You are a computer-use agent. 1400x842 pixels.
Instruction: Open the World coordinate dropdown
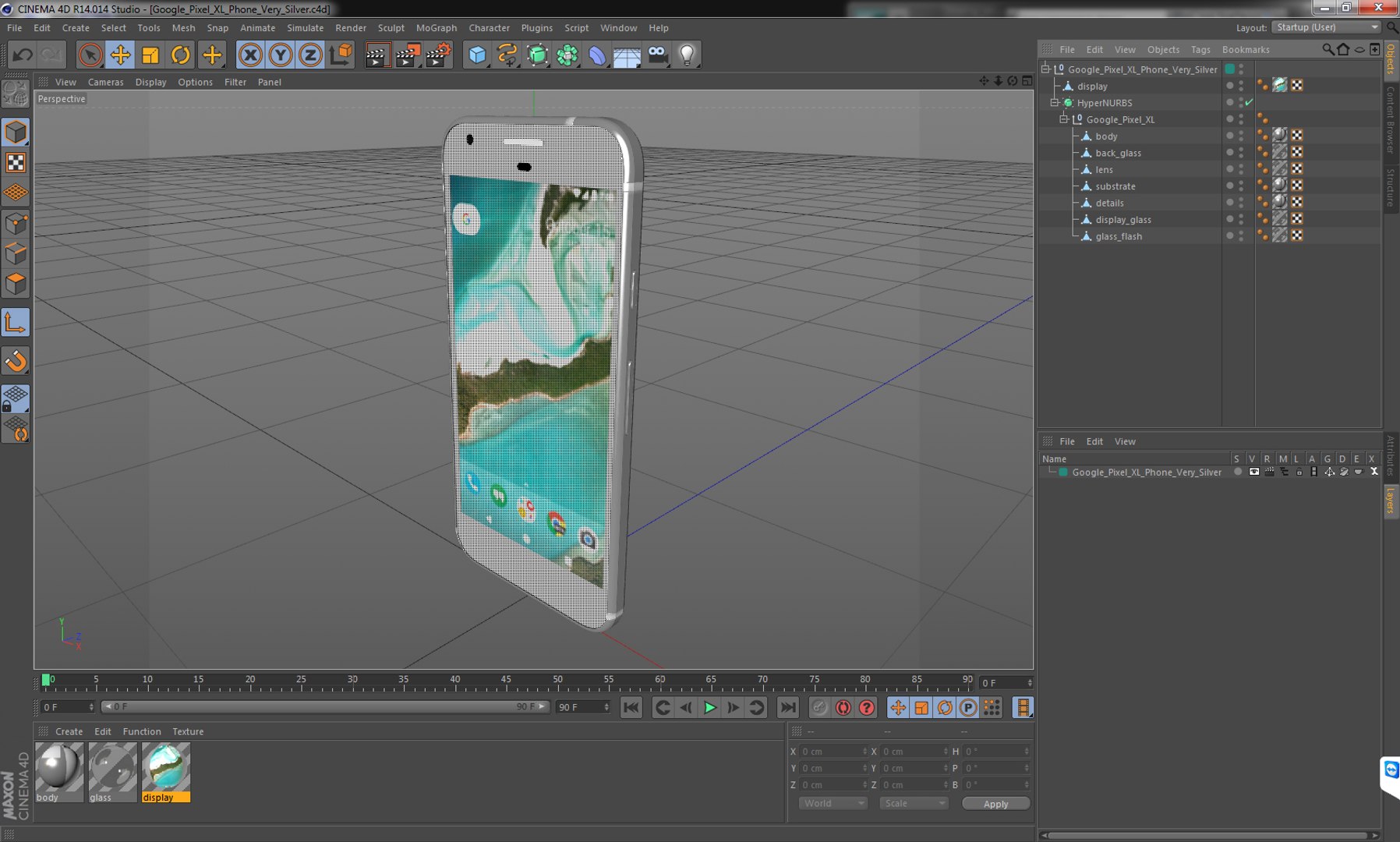tap(833, 803)
